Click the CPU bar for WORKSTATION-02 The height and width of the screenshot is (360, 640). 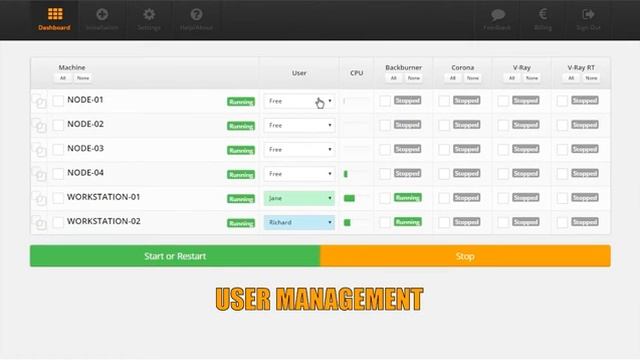(356, 222)
